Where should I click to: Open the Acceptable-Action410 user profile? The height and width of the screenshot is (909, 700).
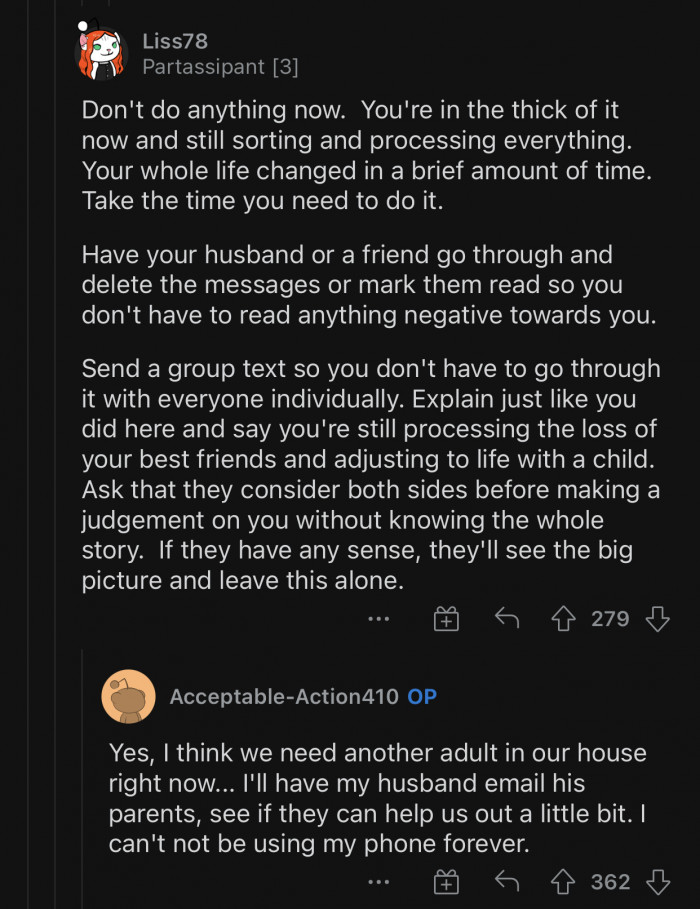click(x=283, y=697)
